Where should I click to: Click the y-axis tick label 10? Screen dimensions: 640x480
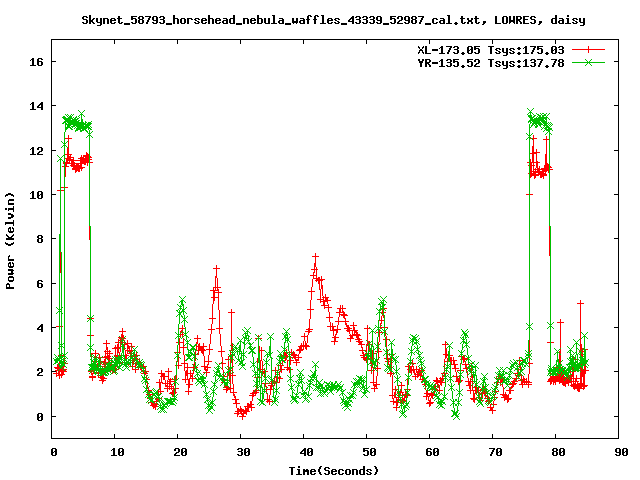click(36, 195)
